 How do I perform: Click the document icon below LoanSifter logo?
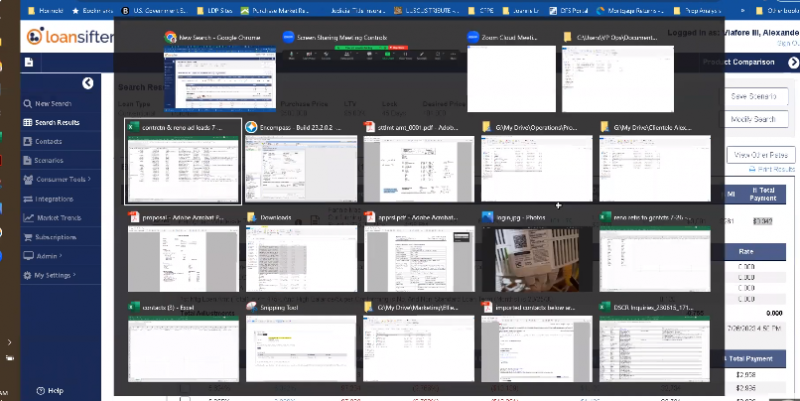point(29,62)
